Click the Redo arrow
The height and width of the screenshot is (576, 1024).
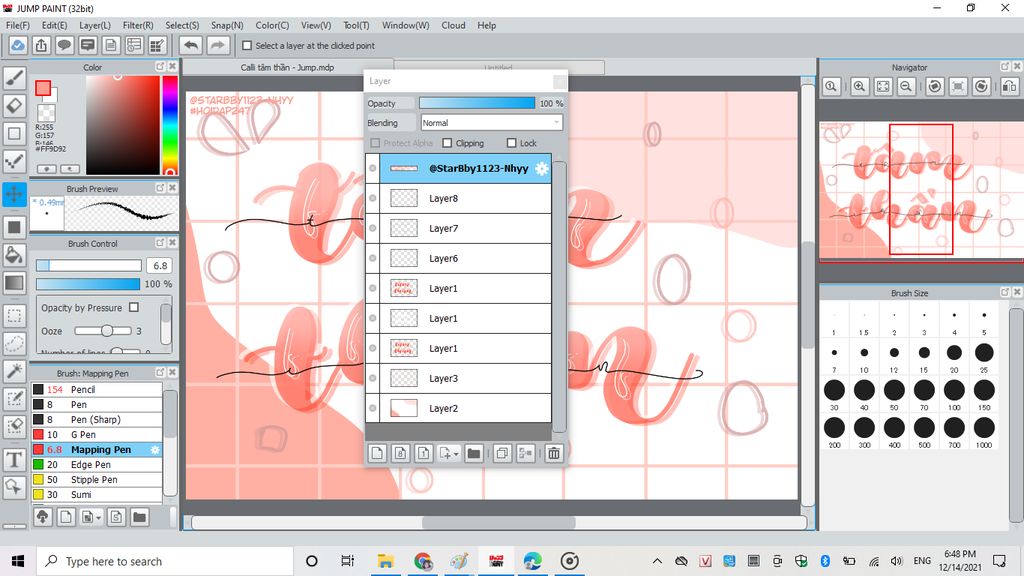(218, 46)
